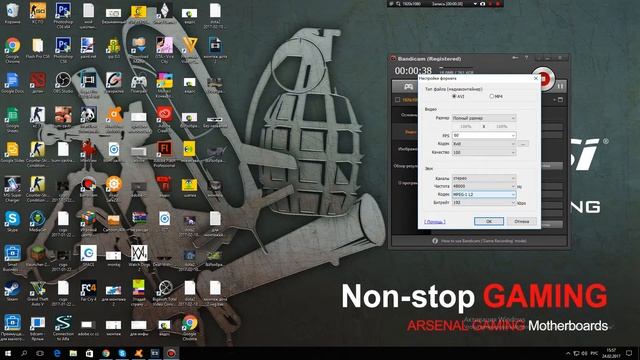Click the '...' codec settings button
This screenshot has height=360, width=640.
523,144
